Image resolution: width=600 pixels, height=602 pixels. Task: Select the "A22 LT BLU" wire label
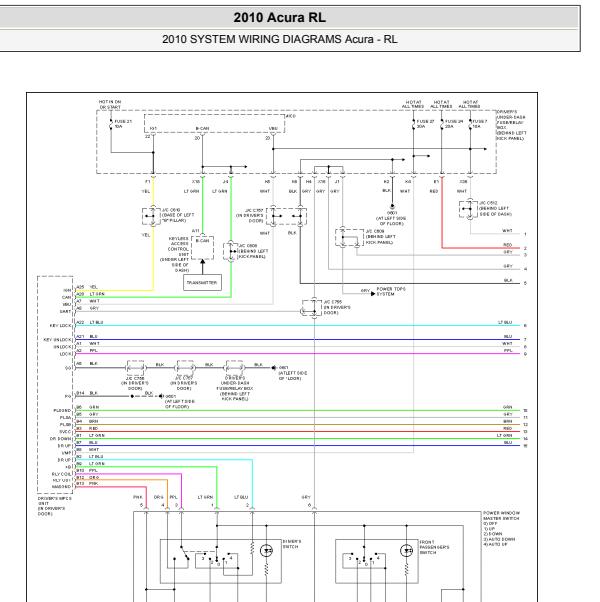tap(89, 322)
